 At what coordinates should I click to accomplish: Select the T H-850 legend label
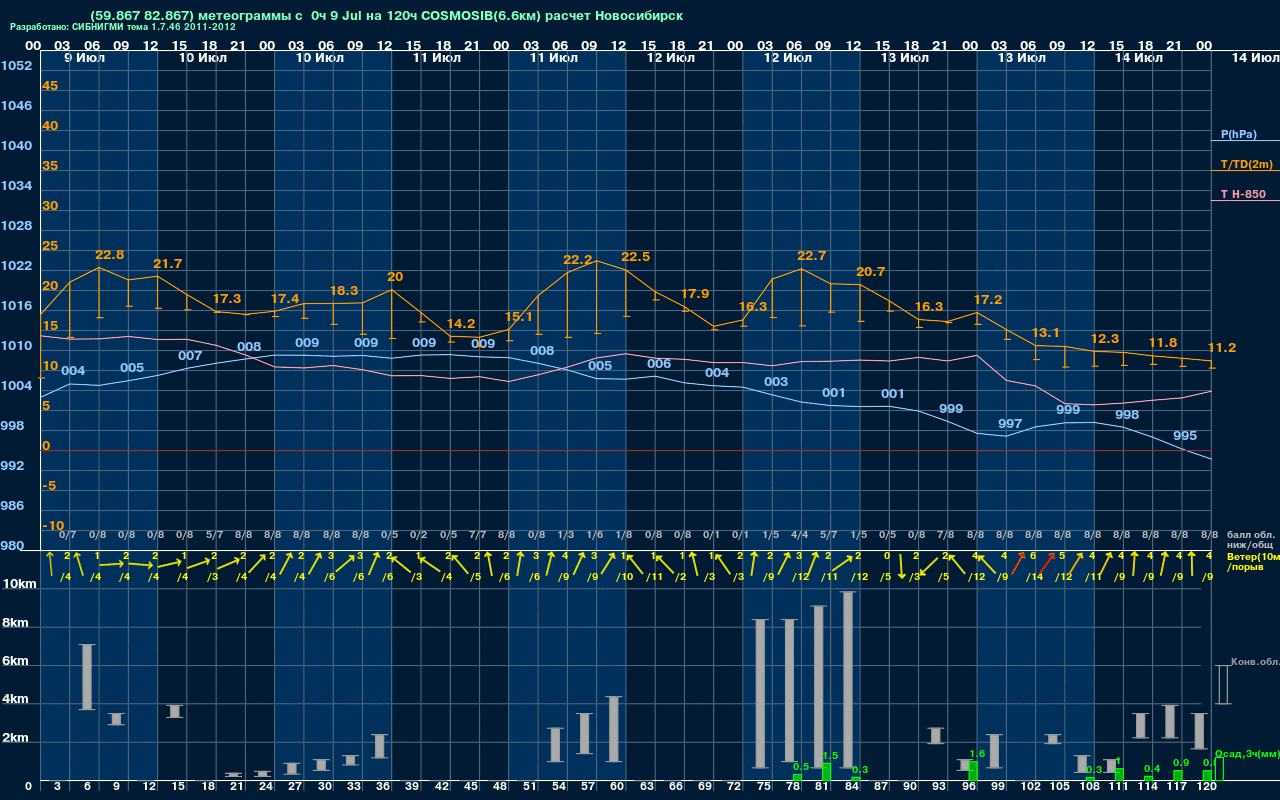[x=1243, y=194]
